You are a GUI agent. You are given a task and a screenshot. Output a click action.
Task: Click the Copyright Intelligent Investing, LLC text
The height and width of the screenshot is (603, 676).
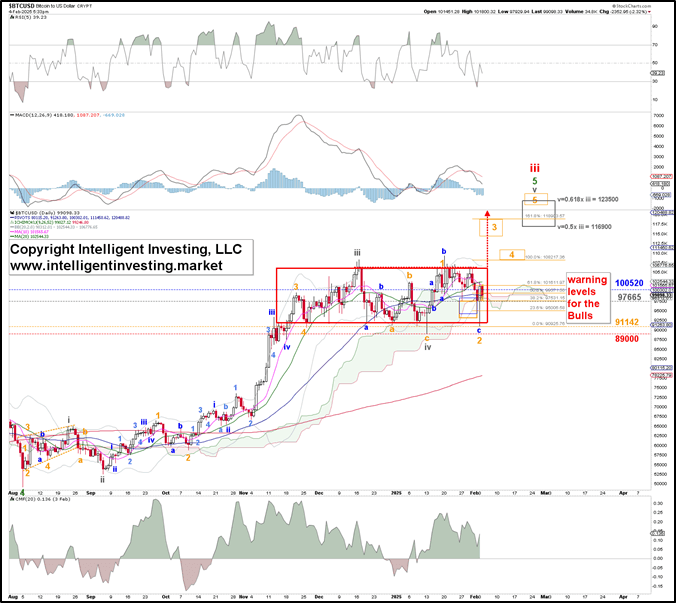tap(126, 249)
